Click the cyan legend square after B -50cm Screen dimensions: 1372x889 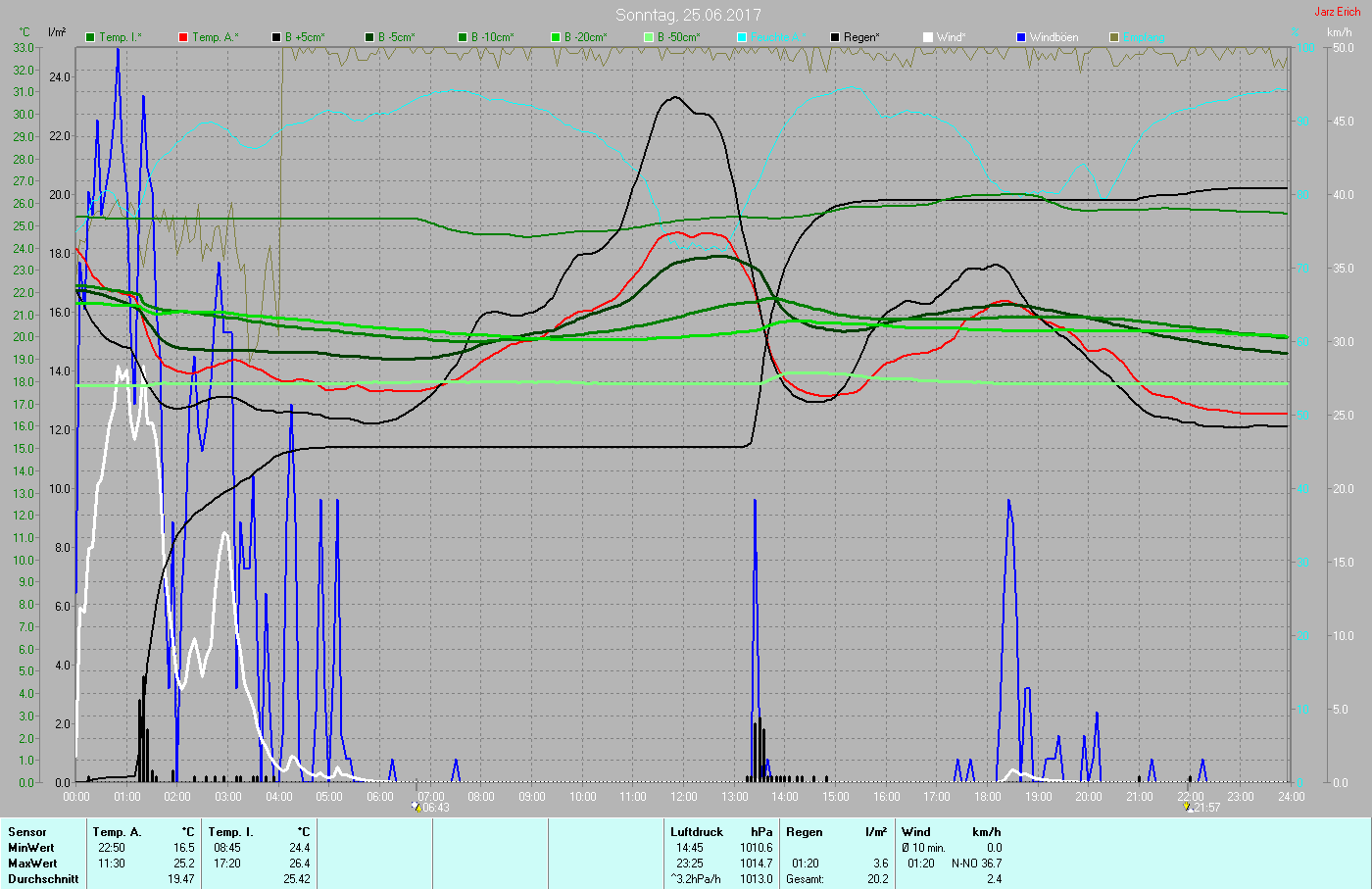click(x=742, y=37)
